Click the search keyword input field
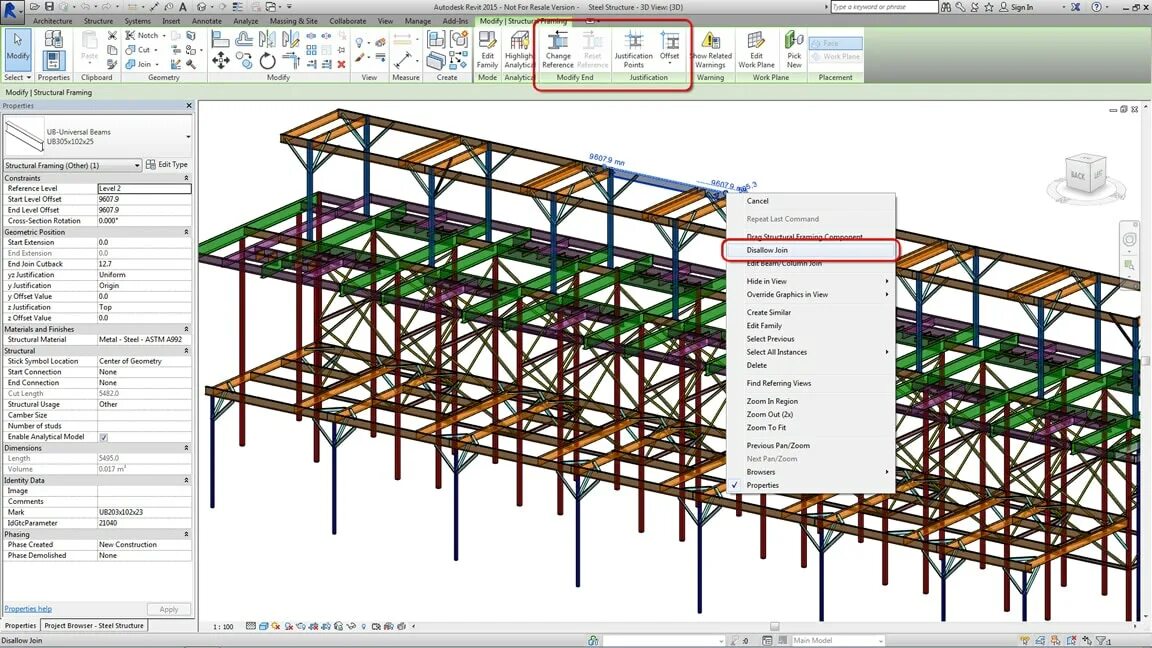 tap(885, 7)
